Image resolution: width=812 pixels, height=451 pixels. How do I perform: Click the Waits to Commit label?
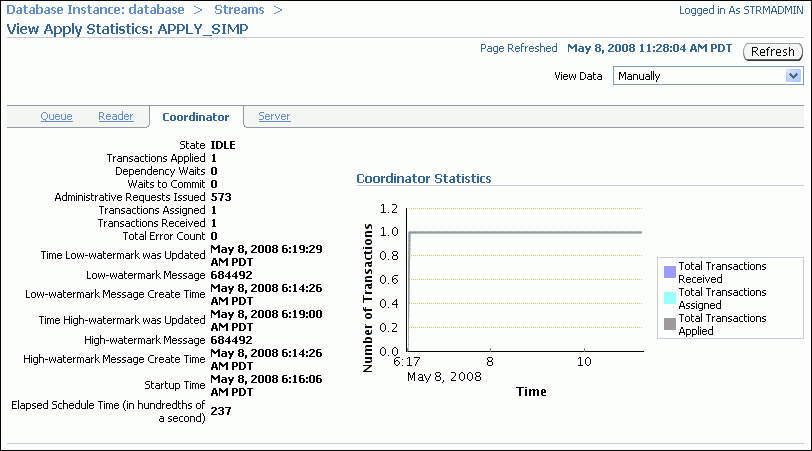pos(166,184)
